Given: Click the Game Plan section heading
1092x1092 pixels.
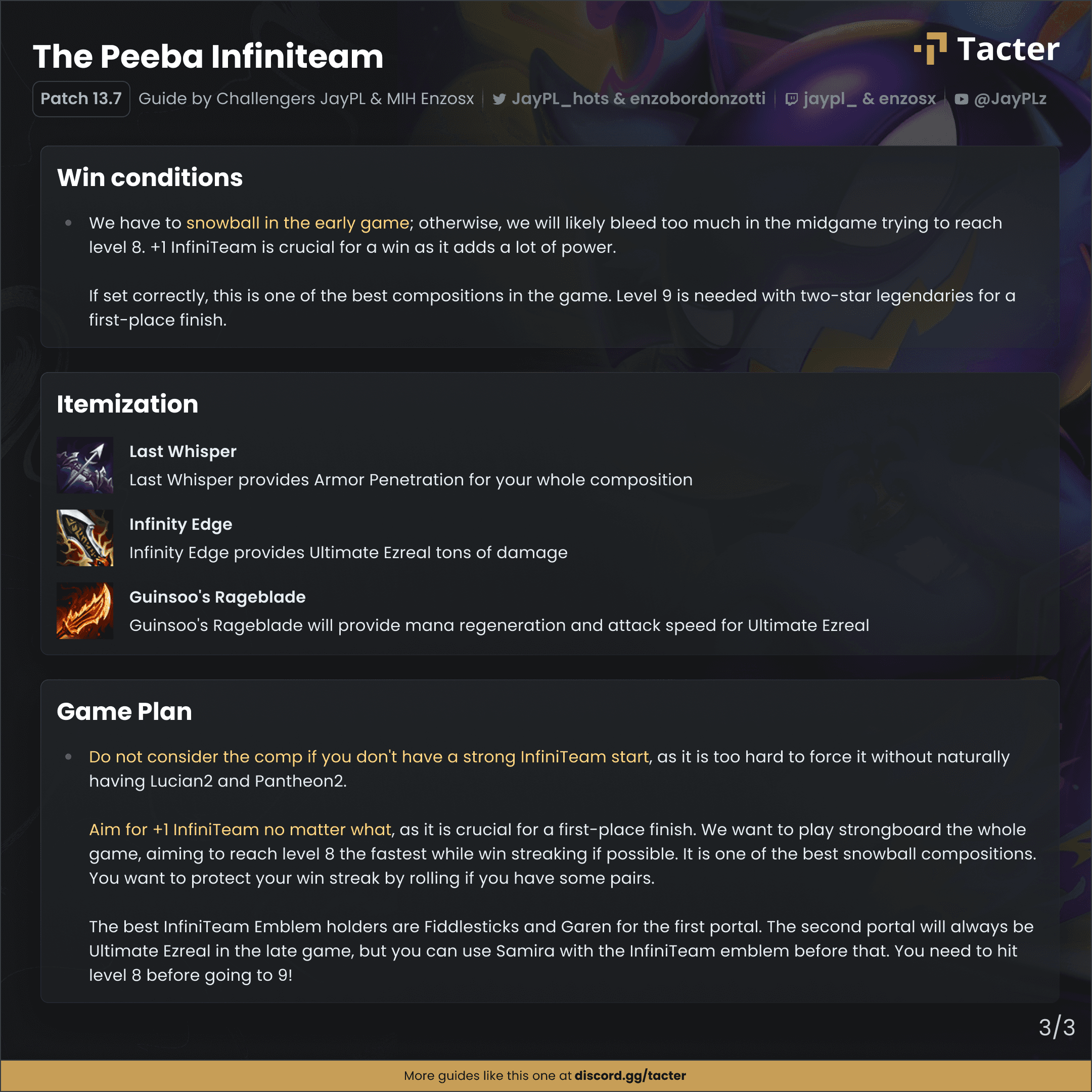Looking at the screenshot, I should coord(124,712).
